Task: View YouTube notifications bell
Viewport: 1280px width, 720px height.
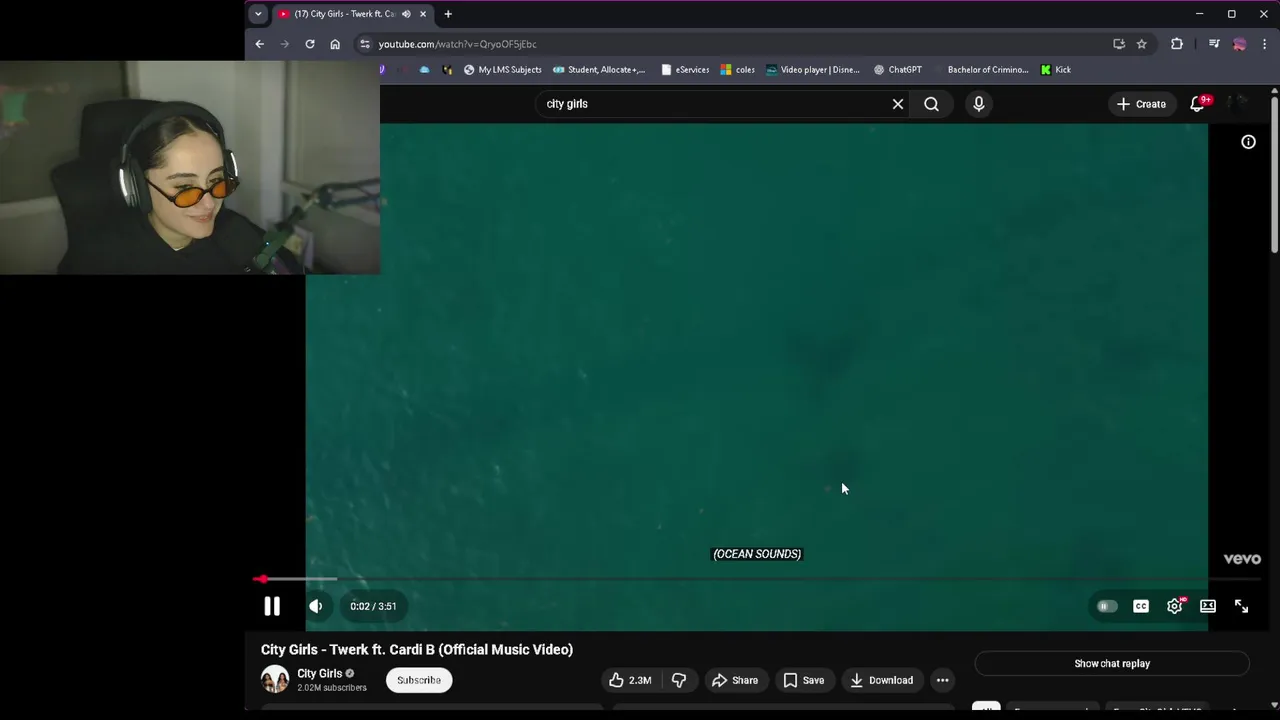Action: click(1198, 104)
